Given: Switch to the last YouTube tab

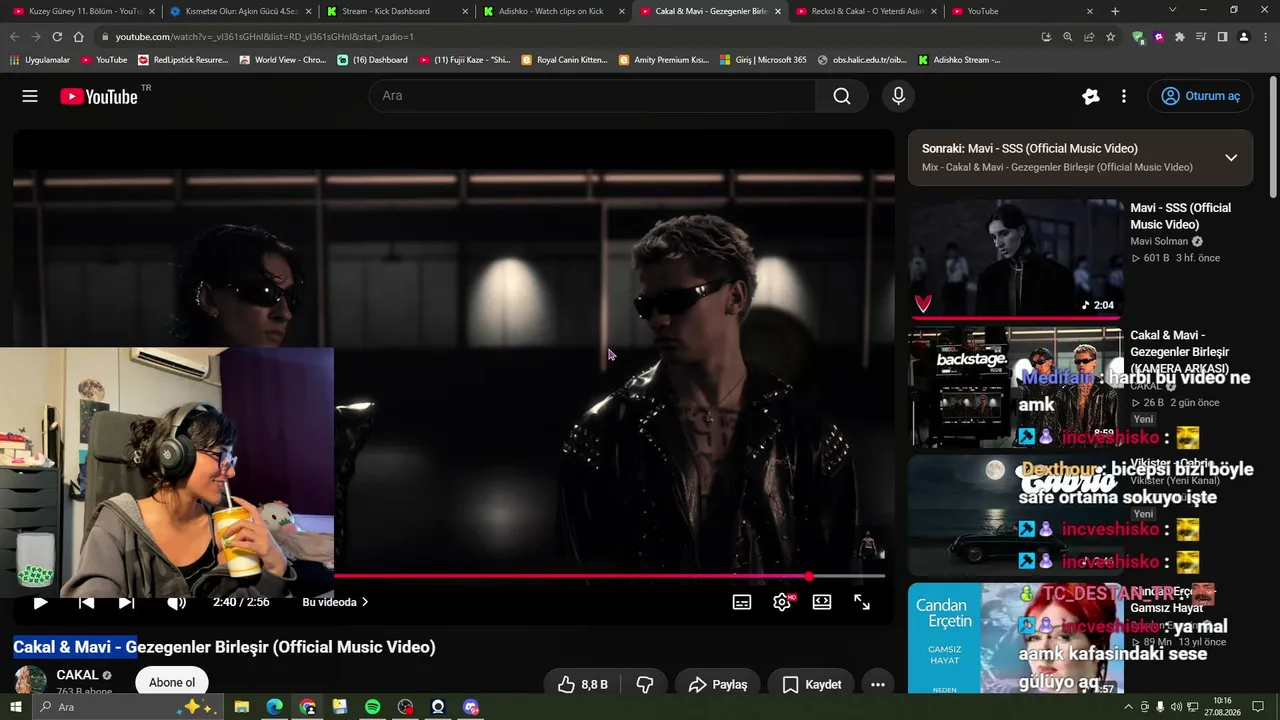Looking at the screenshot, I should [x=1023, y=11].
